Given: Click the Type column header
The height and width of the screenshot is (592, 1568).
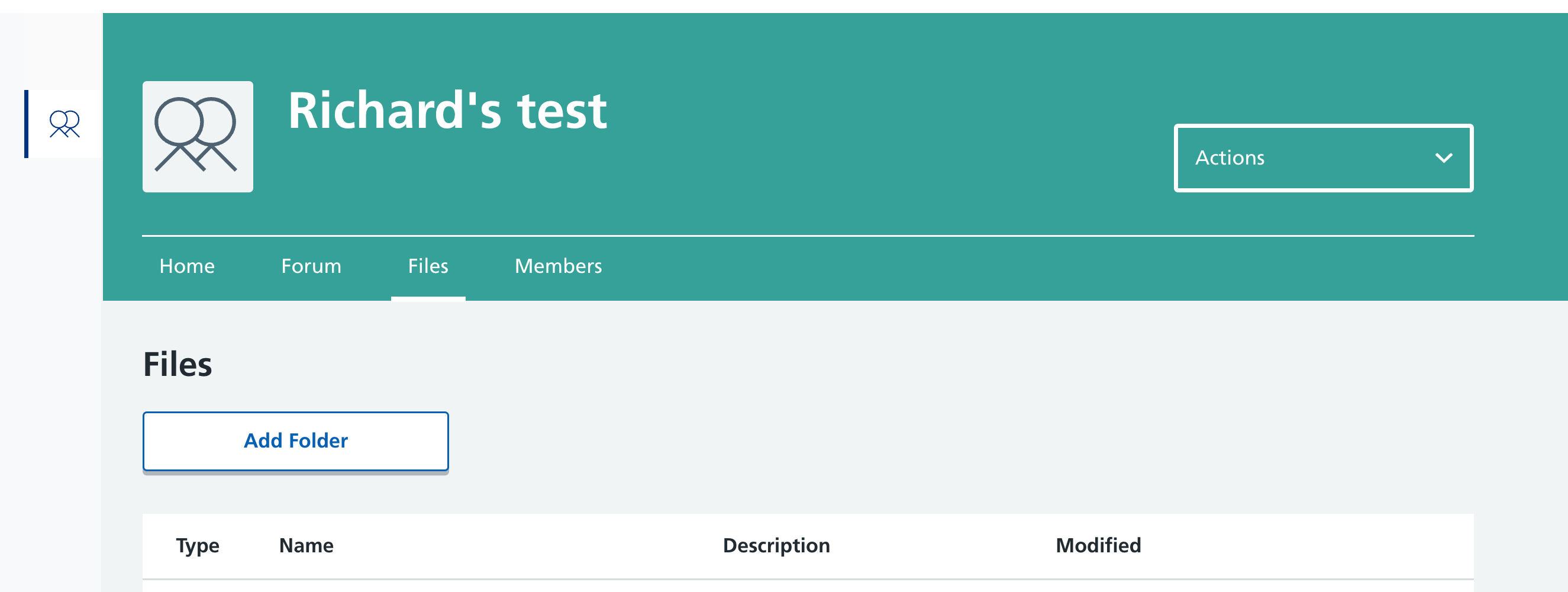Looking at the screenshot, I should (197, 545).
